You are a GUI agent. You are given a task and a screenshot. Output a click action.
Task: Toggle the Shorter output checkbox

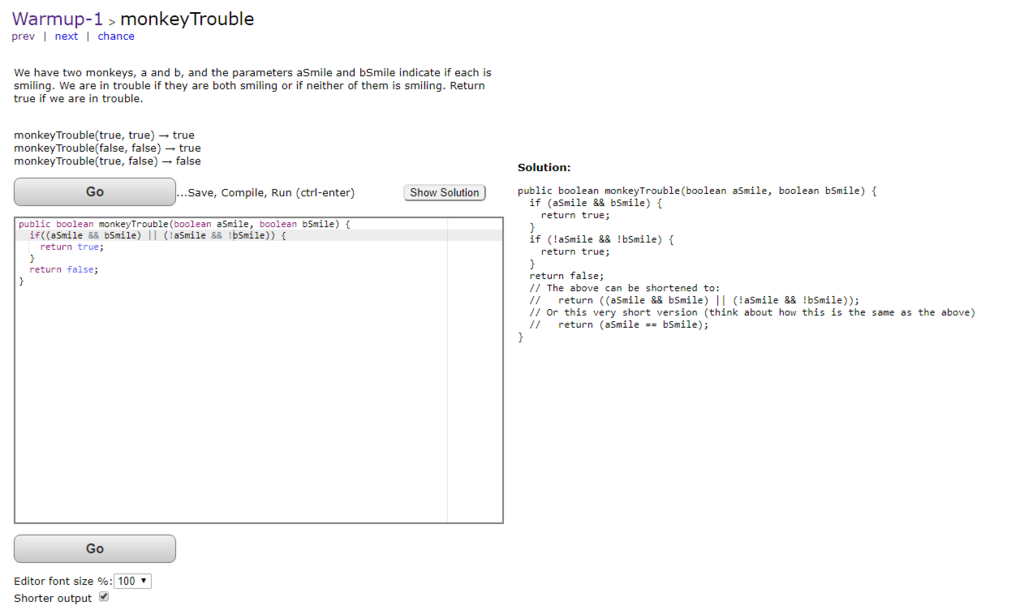(104, 597)
